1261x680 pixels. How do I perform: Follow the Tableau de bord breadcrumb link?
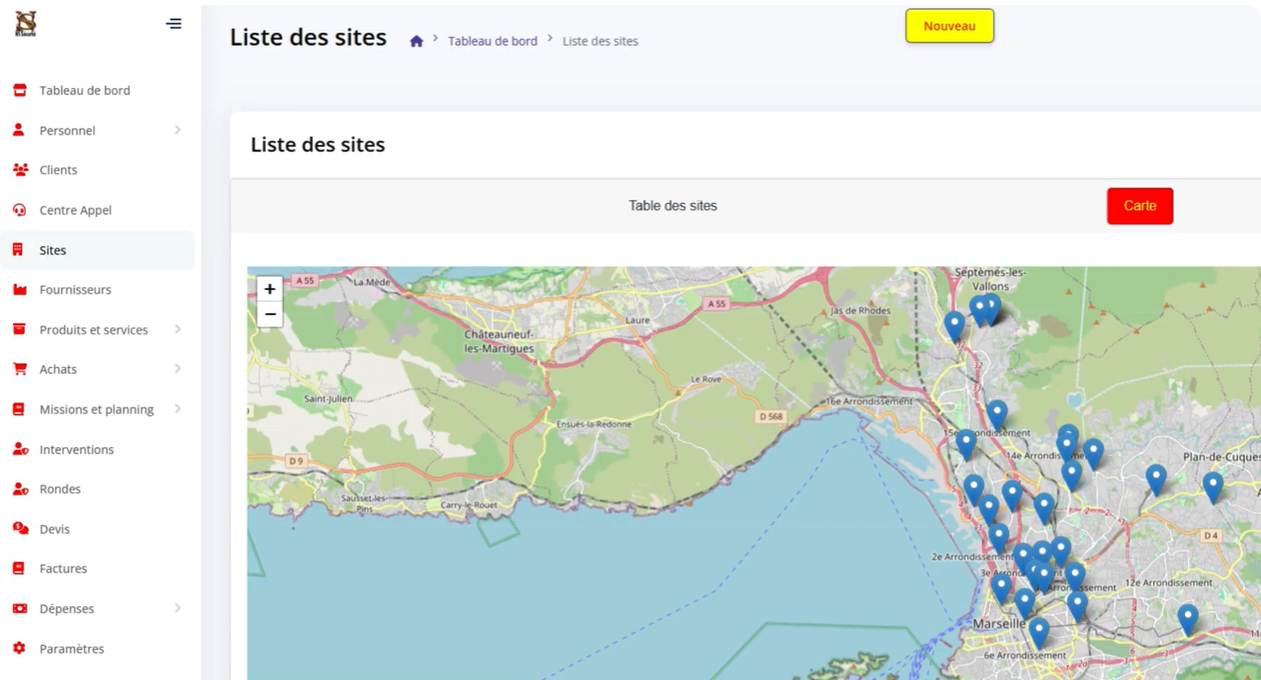[492, 41]
